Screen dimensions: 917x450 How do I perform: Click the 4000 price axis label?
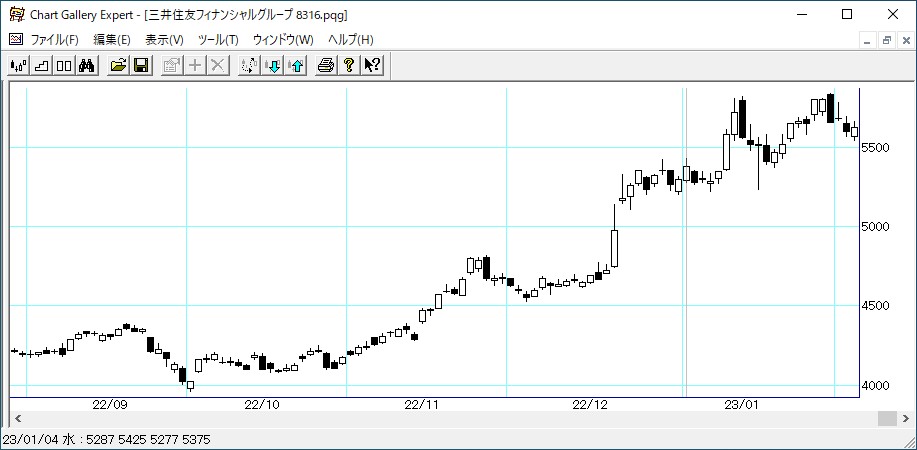tap(875, 386)
